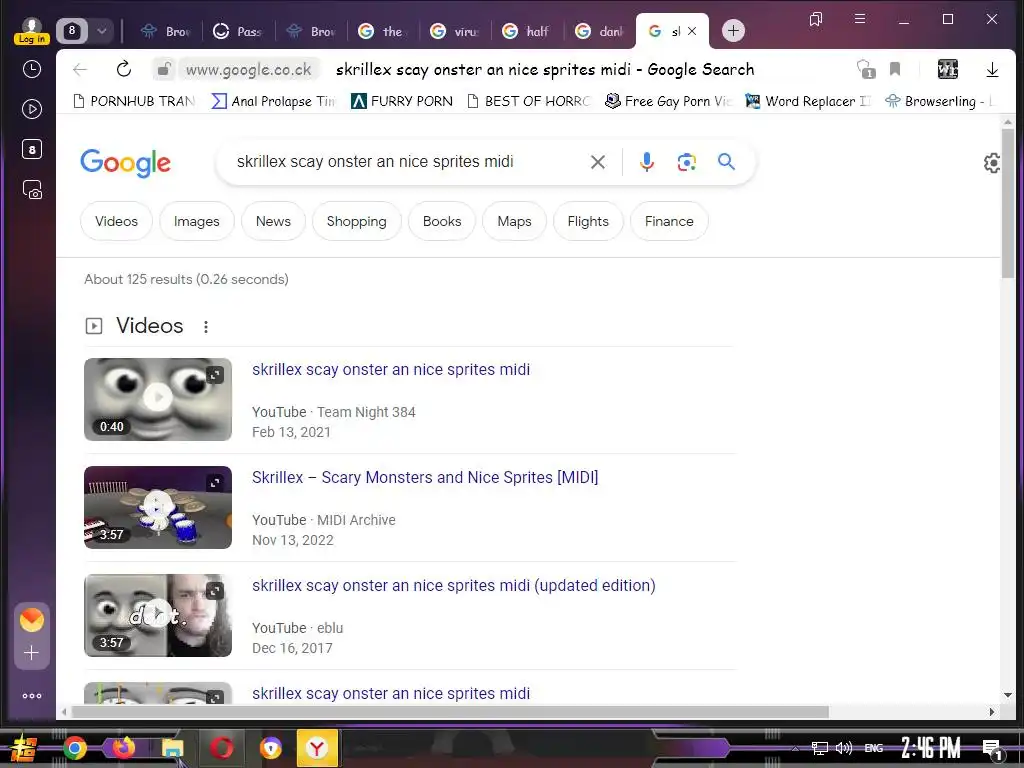Select the Books filter chip

point(442,221)
